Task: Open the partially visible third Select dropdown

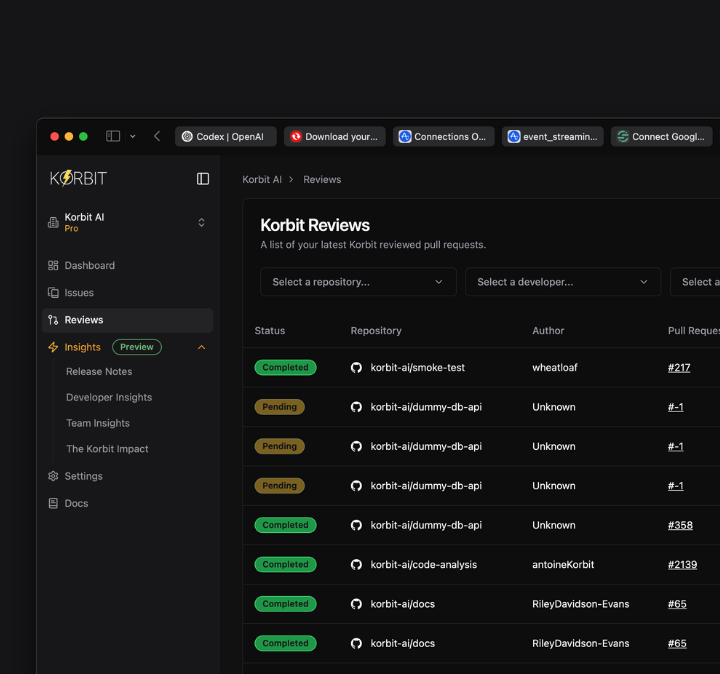Action: click(695, 282)
